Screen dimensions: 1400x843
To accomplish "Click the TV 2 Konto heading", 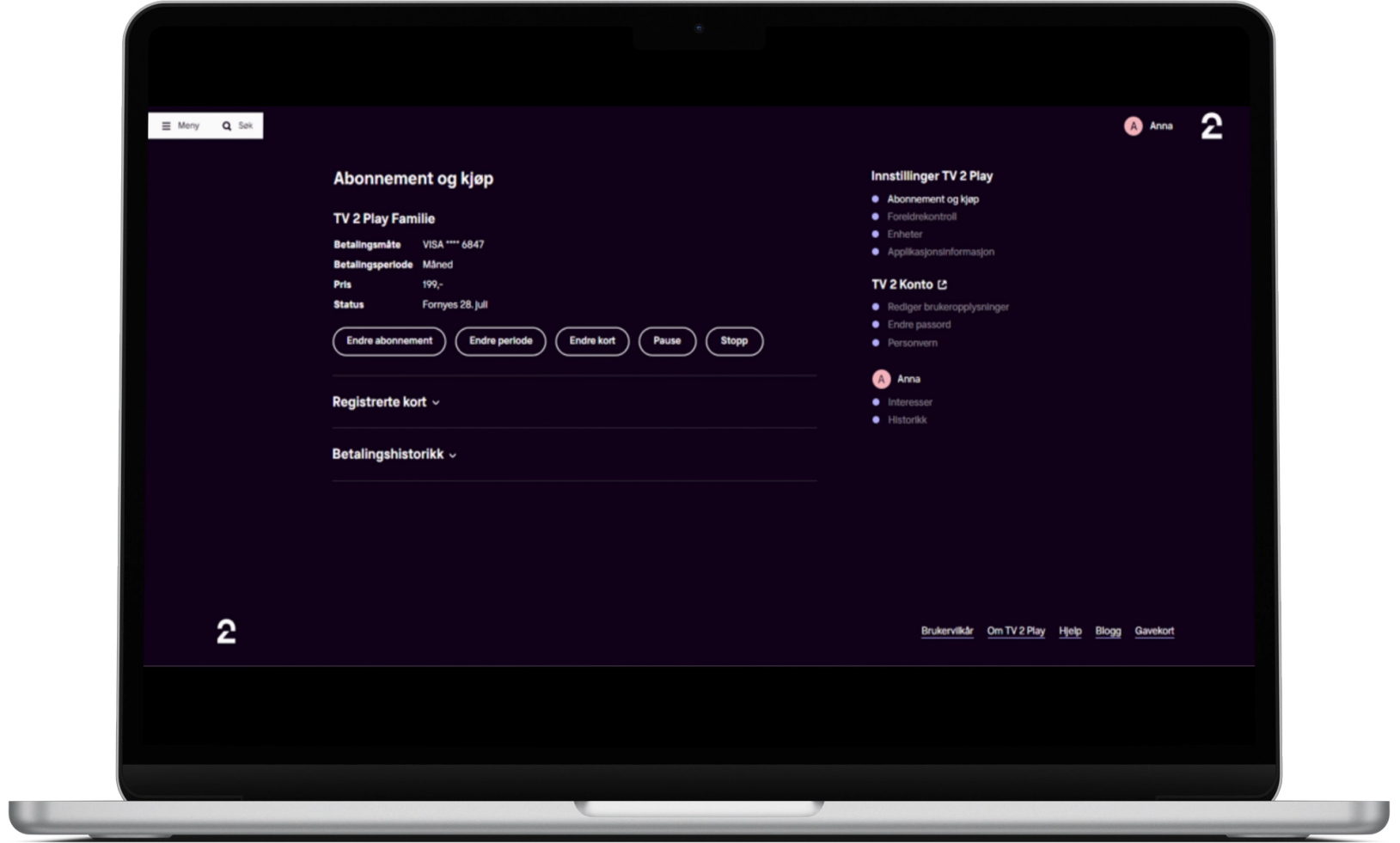I will tap(902, 284).
